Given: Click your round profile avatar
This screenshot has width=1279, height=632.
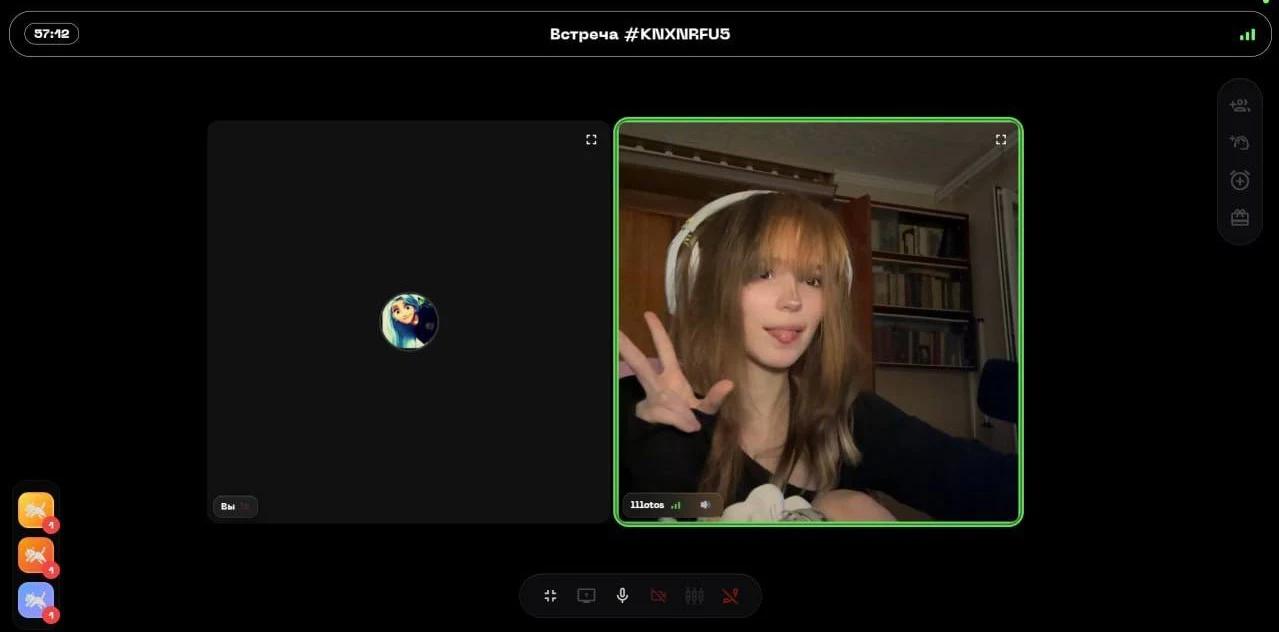Looking at the screenshot, I should [x=410, y=321].
